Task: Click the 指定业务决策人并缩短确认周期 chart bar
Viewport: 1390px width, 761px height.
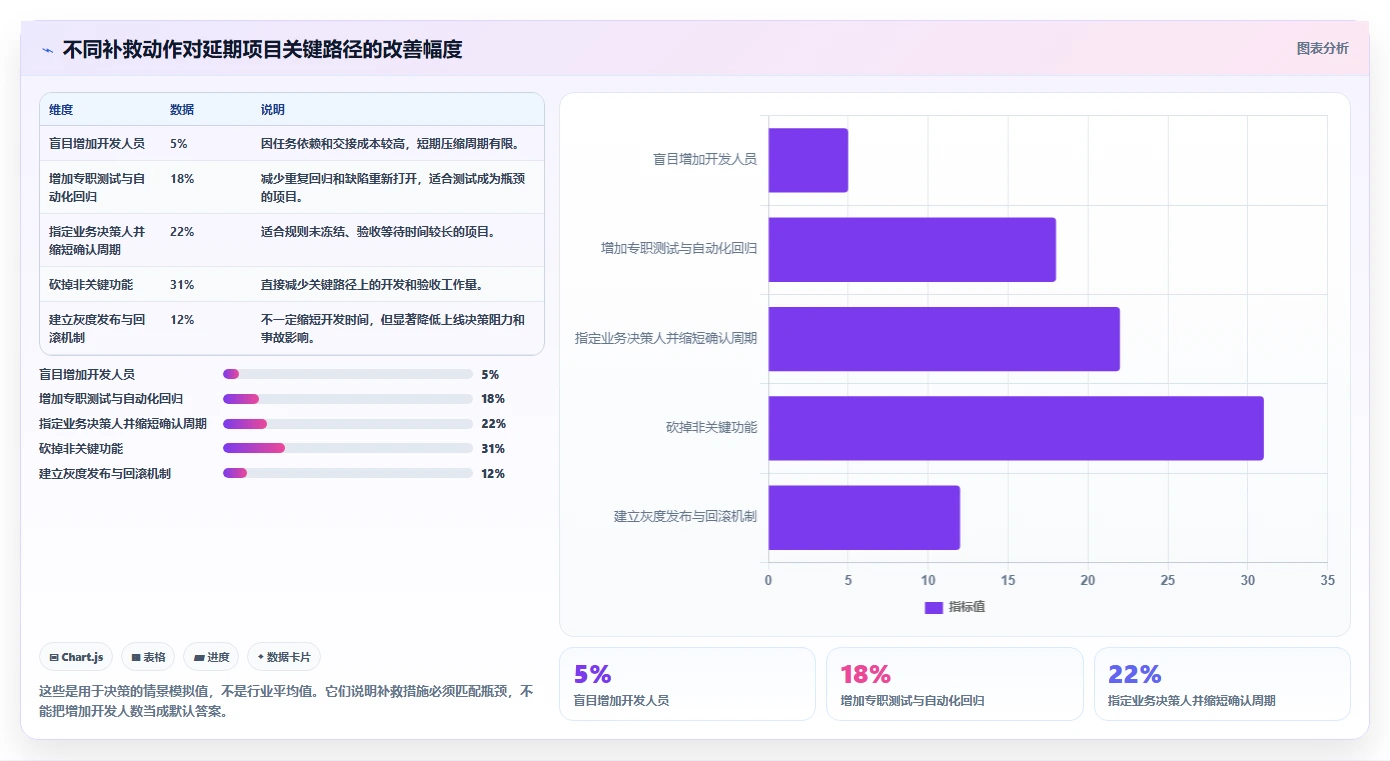Action: [944, 339]
